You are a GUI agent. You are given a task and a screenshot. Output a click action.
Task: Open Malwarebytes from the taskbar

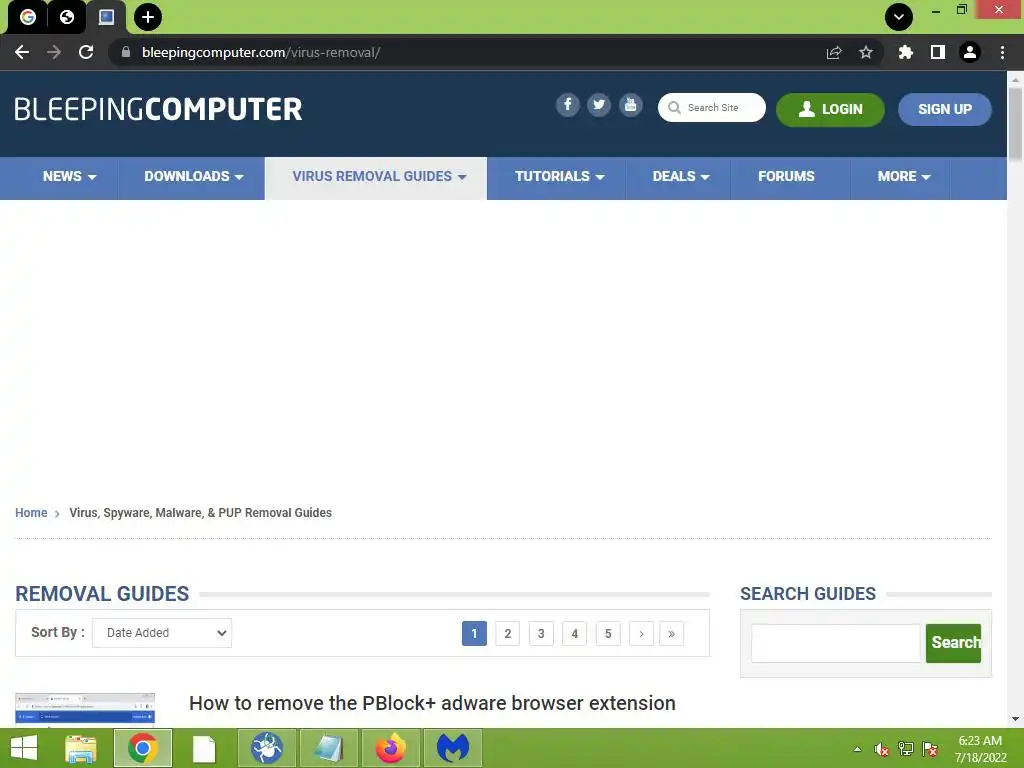tap(453, 748)
